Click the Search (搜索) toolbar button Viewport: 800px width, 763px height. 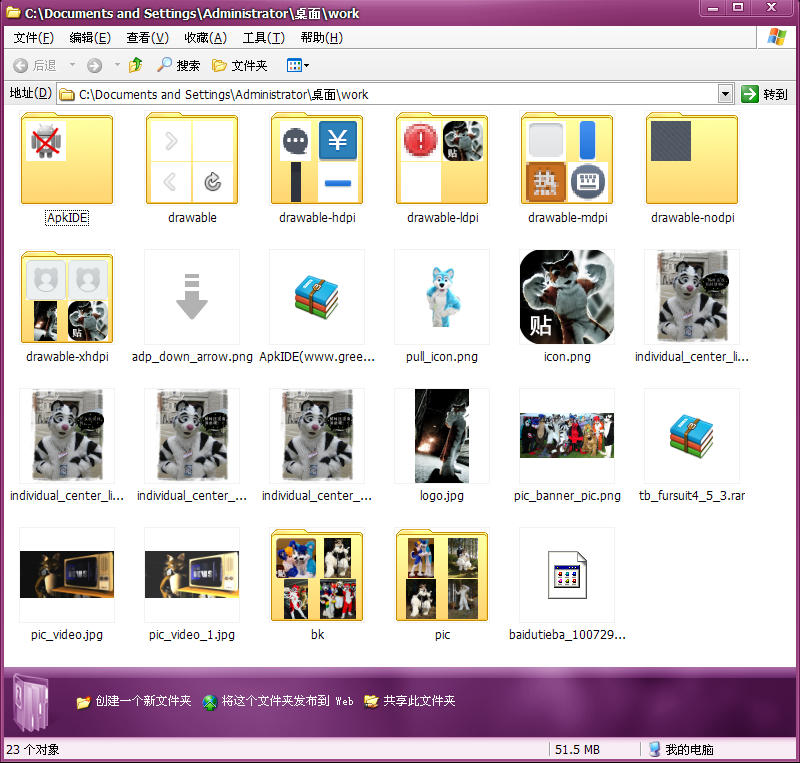(178, 65)
